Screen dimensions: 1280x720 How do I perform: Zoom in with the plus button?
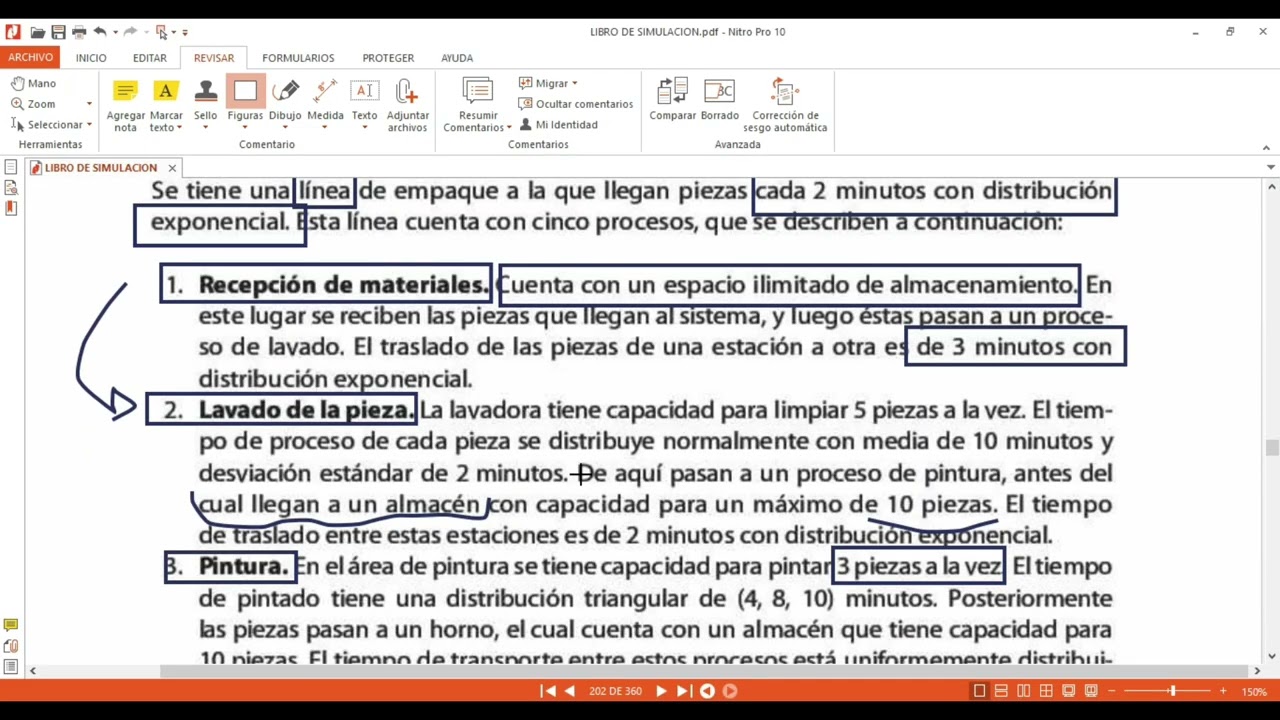[x=1222, y=691]
